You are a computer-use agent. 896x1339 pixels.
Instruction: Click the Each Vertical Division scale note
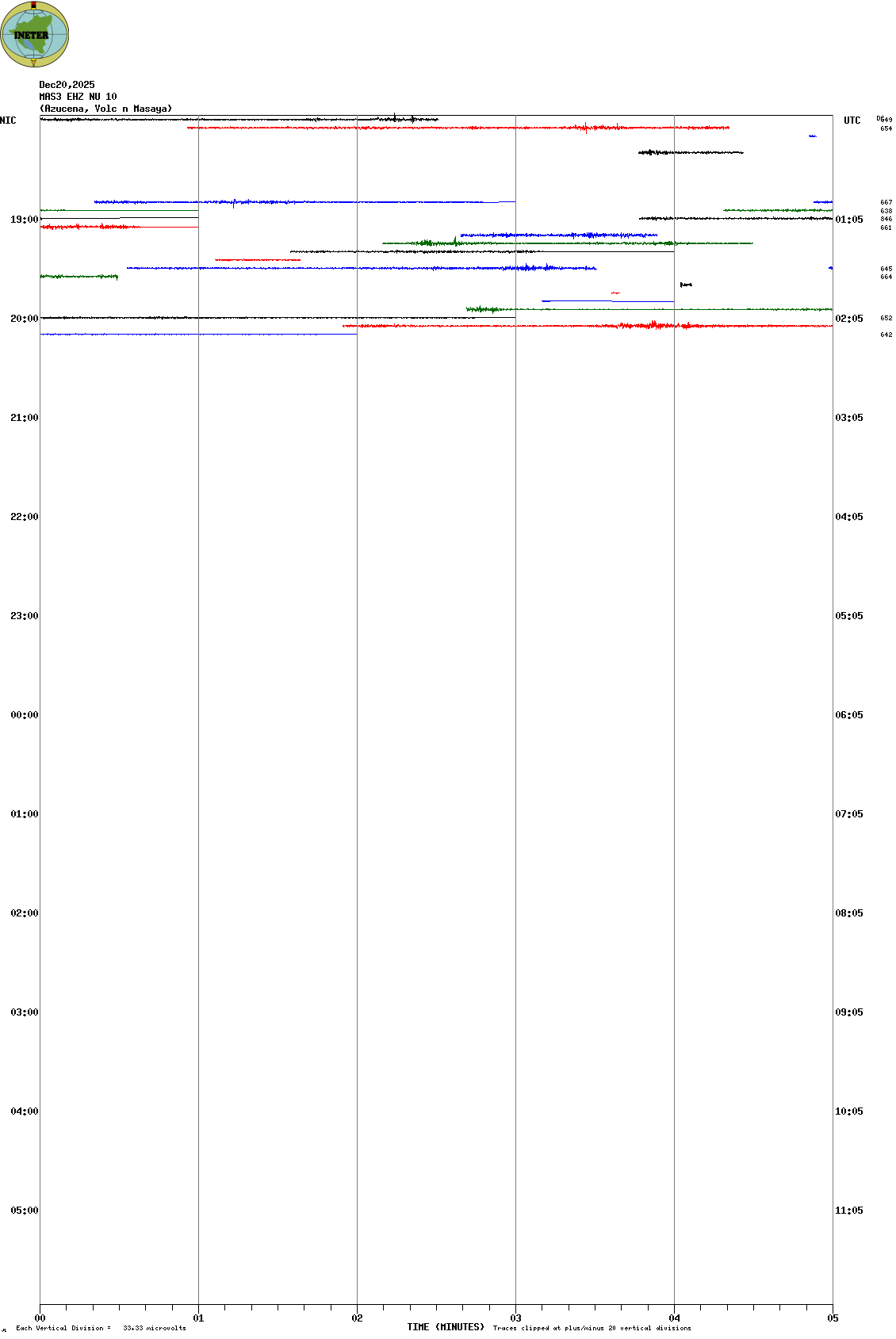101,1328
